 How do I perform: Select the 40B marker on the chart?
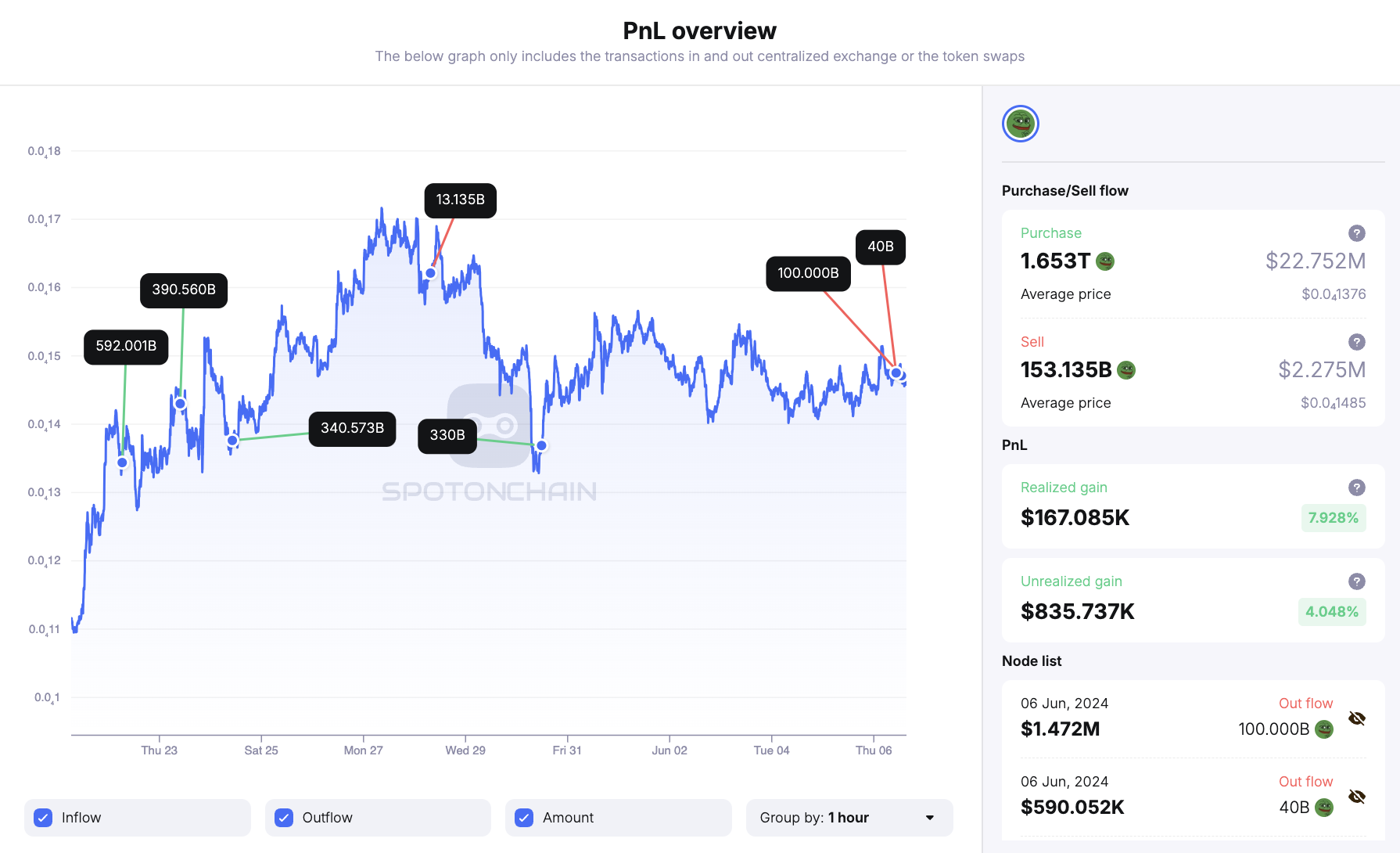click(x=881, y=247)
